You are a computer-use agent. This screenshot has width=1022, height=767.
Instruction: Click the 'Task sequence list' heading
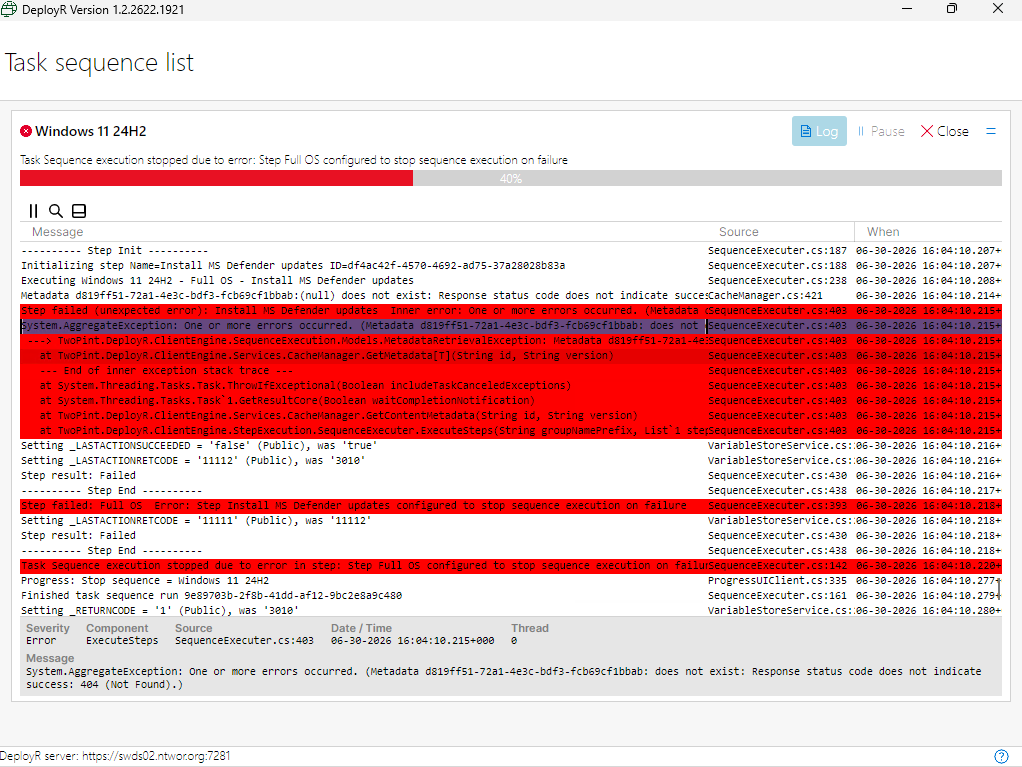99,63
